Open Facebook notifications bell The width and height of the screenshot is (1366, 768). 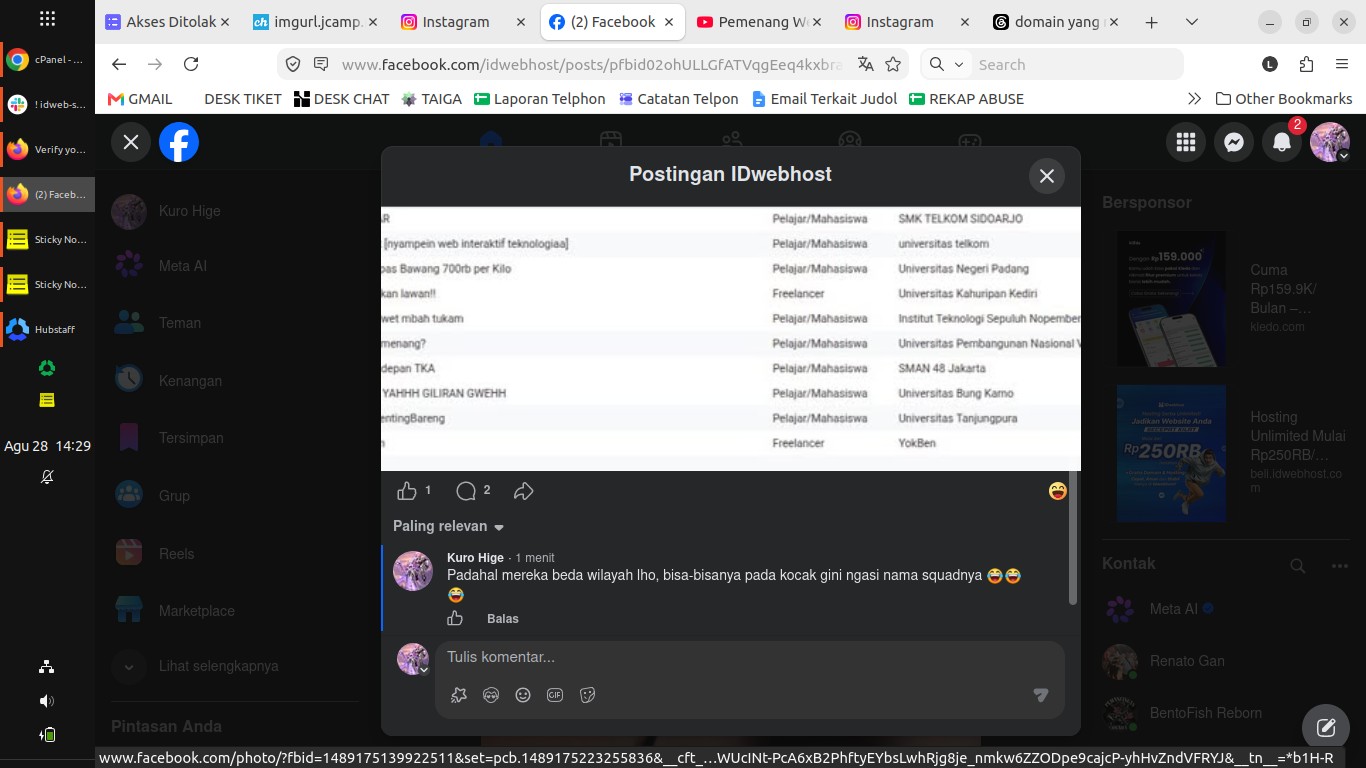pyautogui.click(x=1282, y=142)
